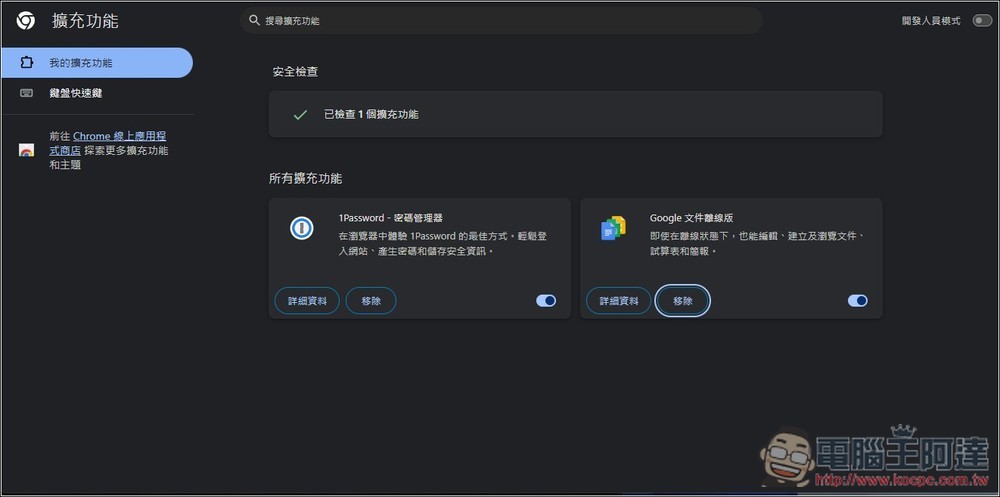Click the Chrome logo in the header
1000x497 pixels.
pyautogui.click(x=26, y=21)
